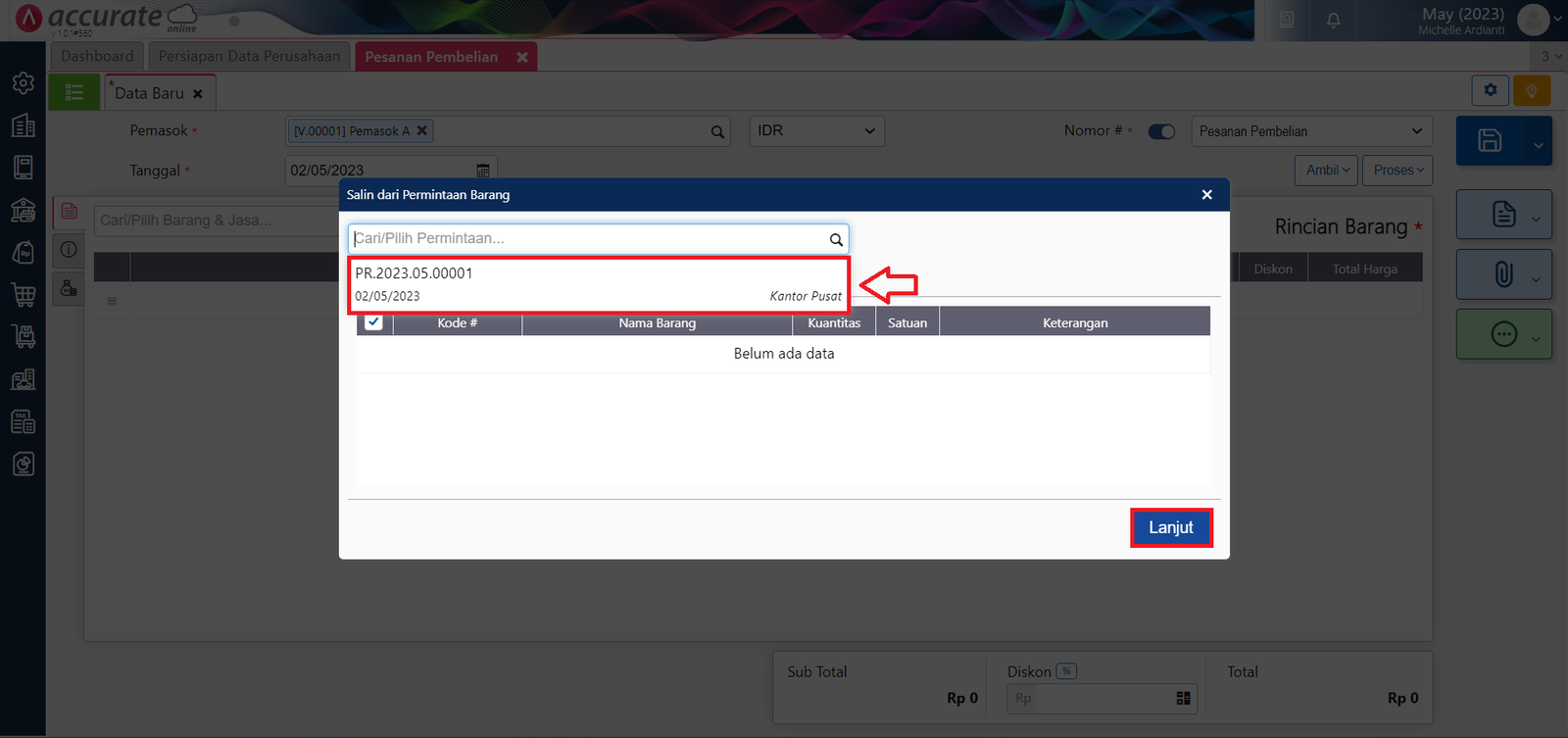Toggle the Nomor # automatic numbering switch
This screenshot has width=1568, height=738.
point(1161,131)
